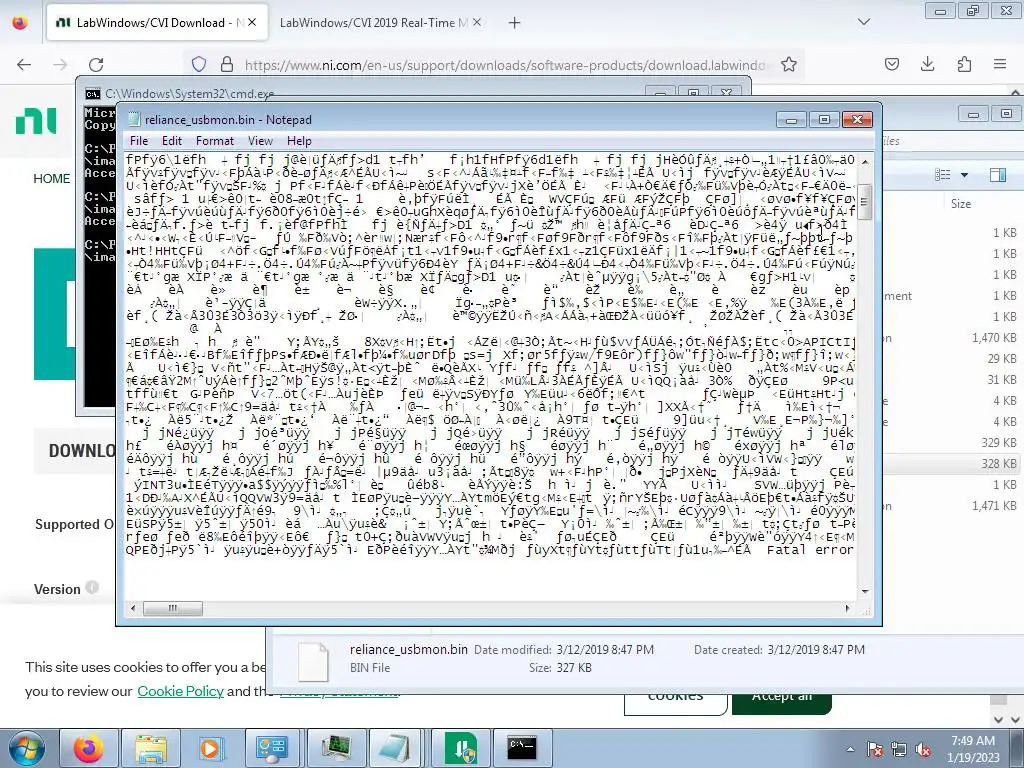The height and width of the screenshot is (768, 1024).
Task: Click Notepad vertical scrollbar down arrow
Action: click(x=865, y=591)
